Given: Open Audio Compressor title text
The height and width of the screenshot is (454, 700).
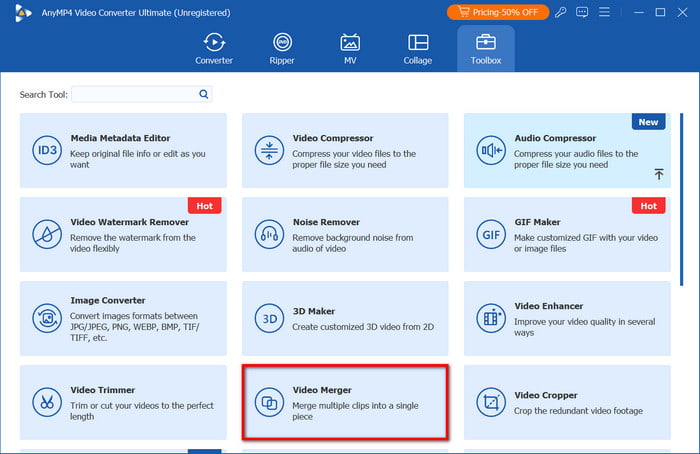Looking at the screenshot, I should [555, 138].
